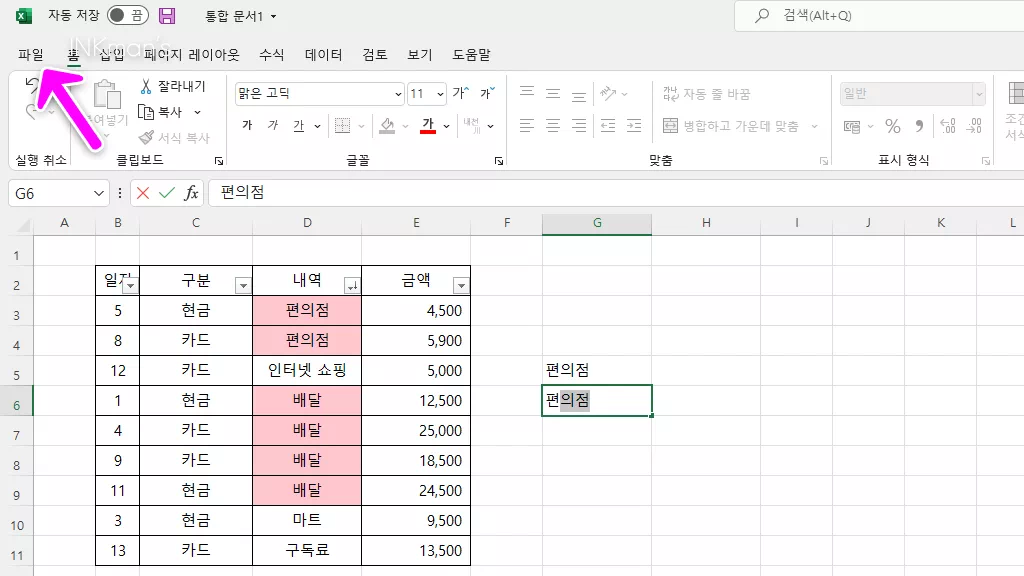Click 병합하고 가운데 맞춤 button
The height and width of the screenshot is (576, 1024).
pyautogui.click(x=731, y=126)
